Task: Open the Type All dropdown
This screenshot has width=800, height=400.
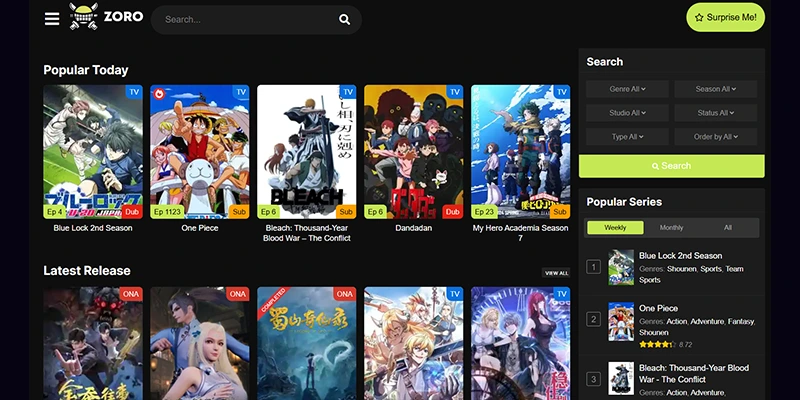Action: [627, 137]
